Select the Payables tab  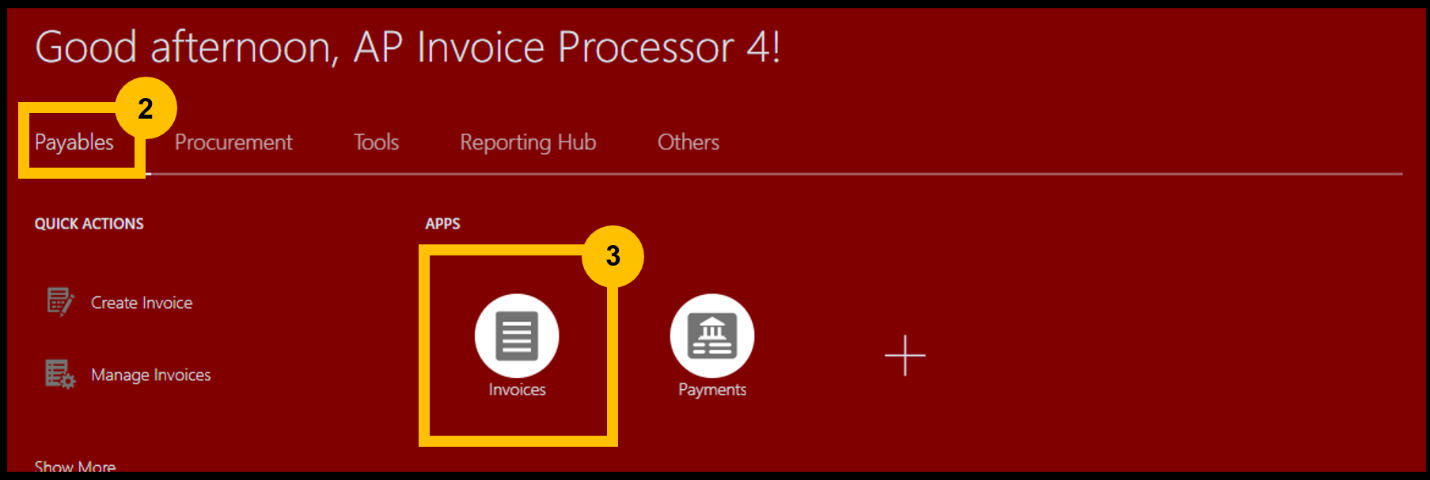(74, 142)
